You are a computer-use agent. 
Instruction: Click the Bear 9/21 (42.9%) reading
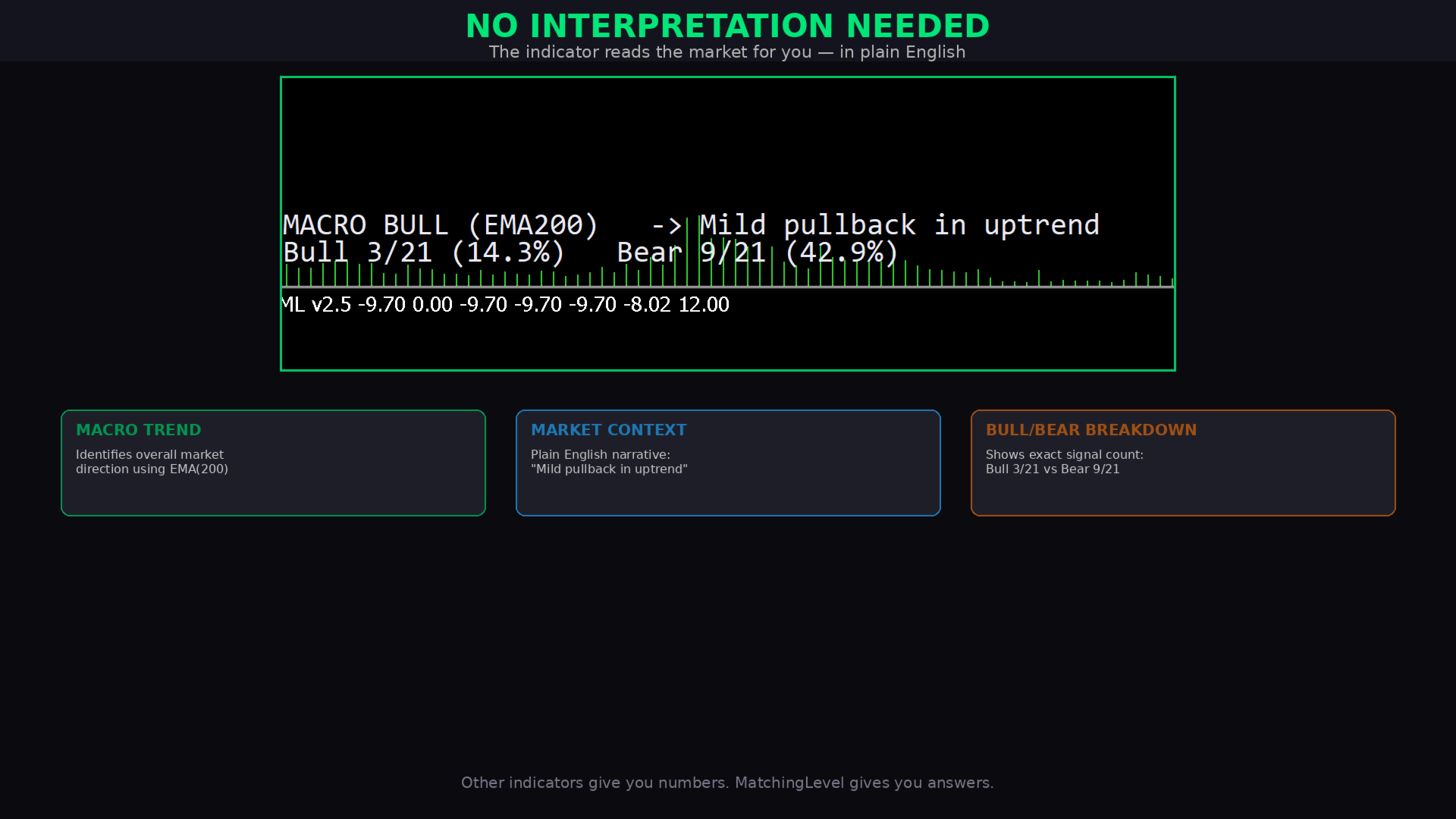(x=757, y=253)
